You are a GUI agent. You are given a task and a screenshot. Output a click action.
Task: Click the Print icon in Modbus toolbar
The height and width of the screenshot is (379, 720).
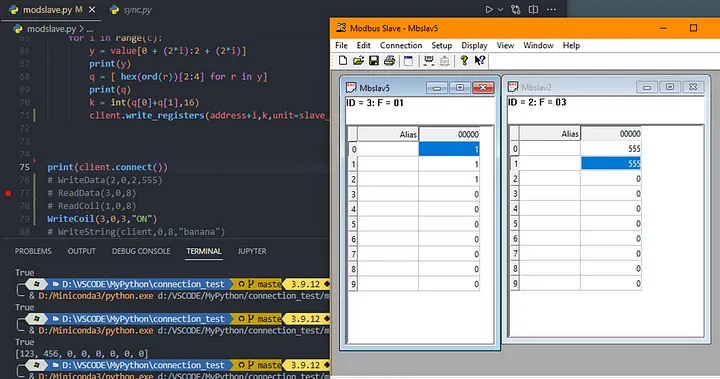(389, 61)
